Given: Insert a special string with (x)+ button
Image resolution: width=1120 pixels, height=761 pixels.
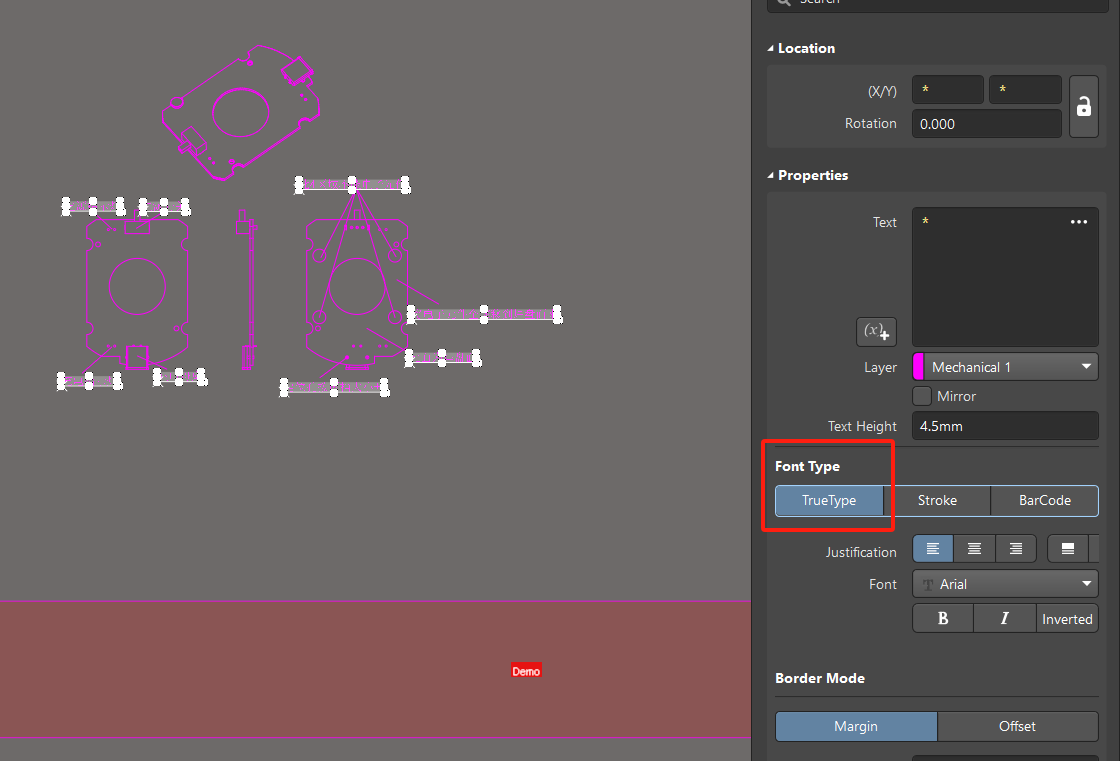Looking at the screenshot, I should click(876, 332).
